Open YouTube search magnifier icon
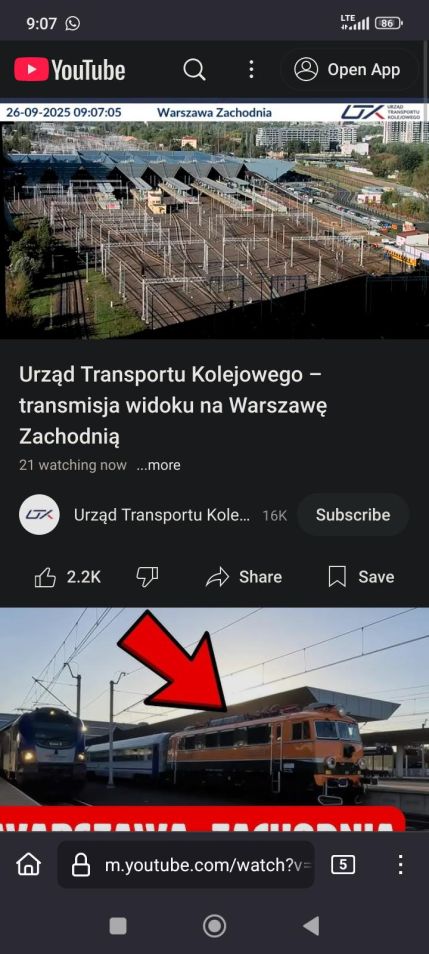 click(x=194, y=70)
